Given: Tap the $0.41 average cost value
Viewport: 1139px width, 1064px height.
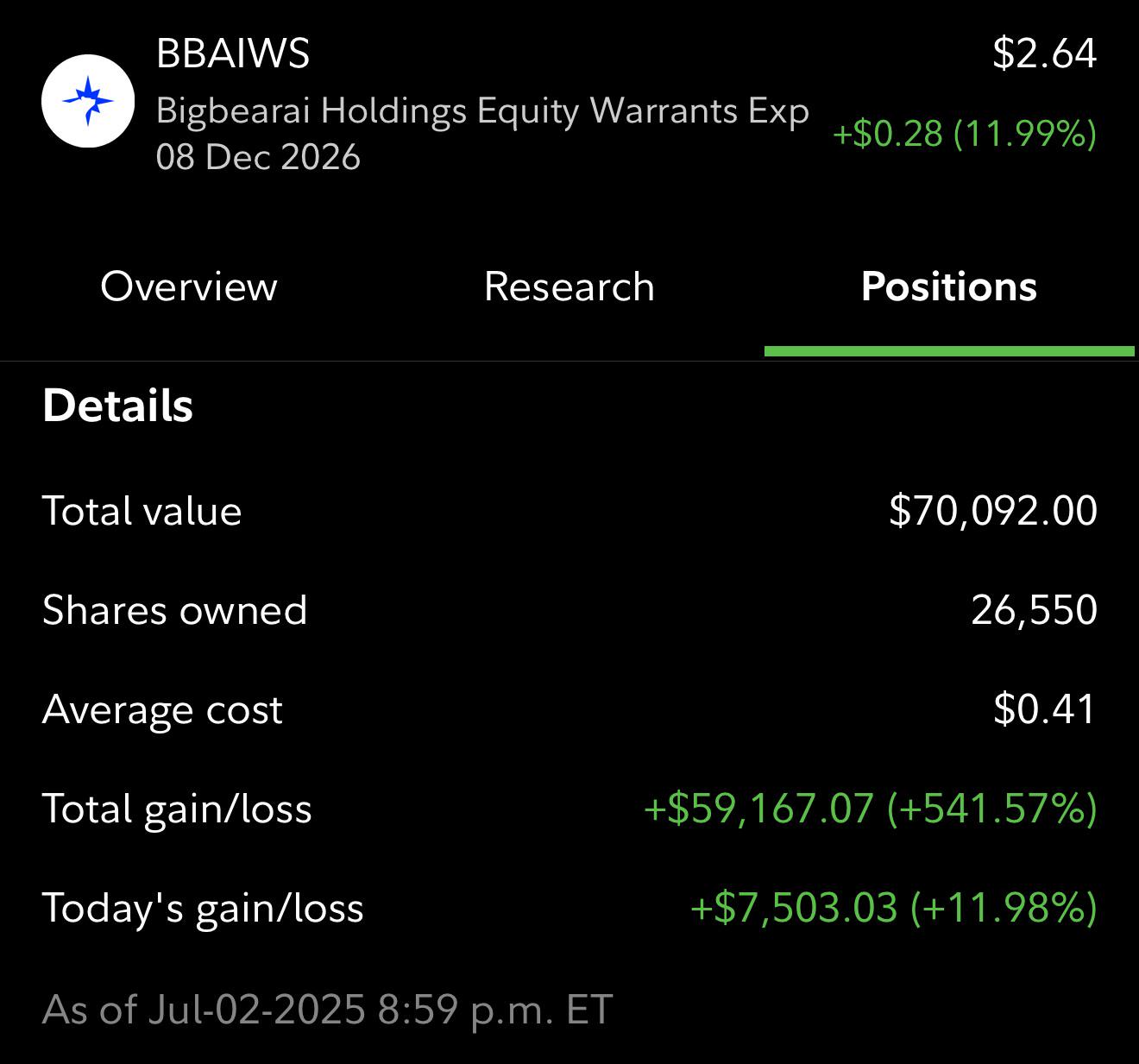Looking at the screenshot, I should coord(1044,709).
